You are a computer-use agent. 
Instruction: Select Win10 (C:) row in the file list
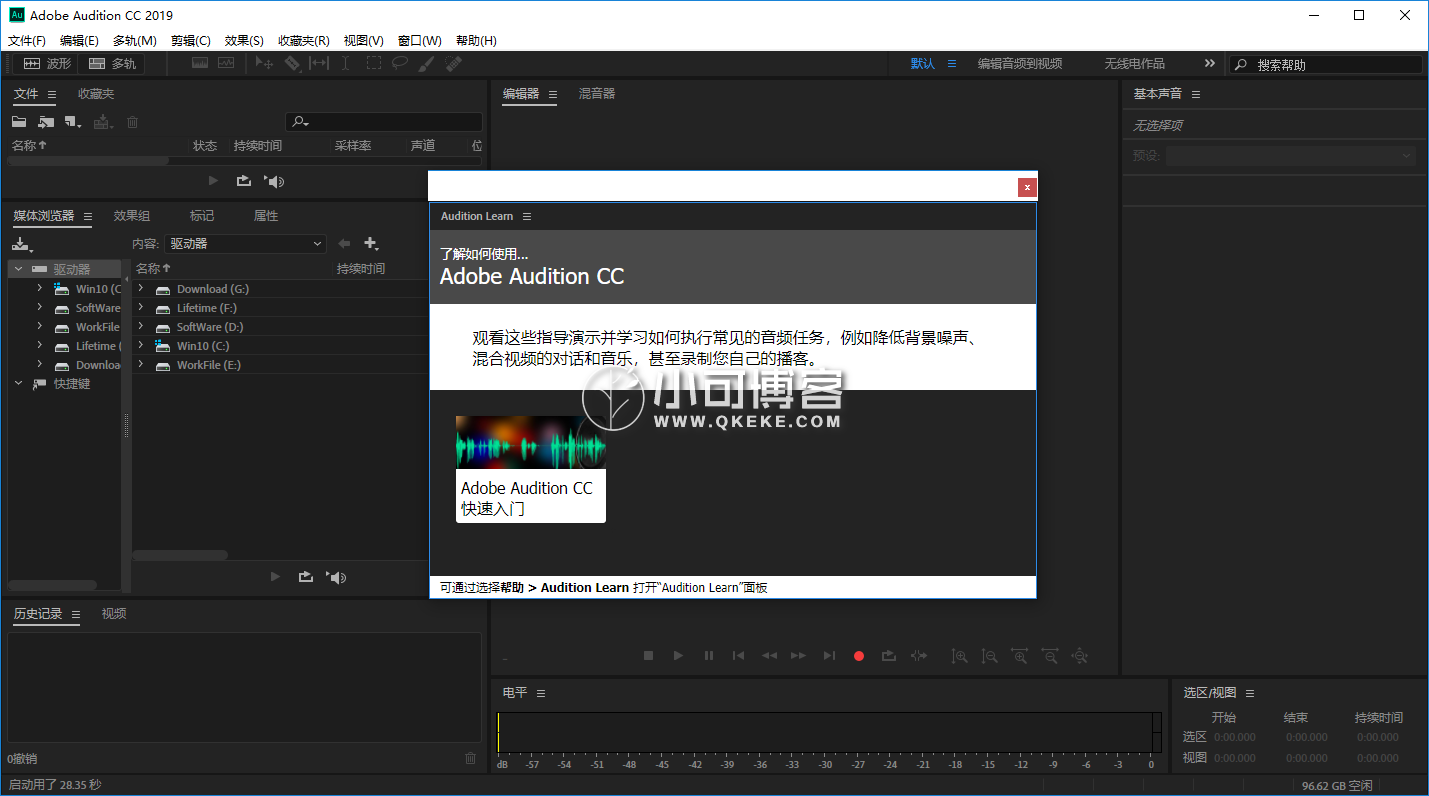coord(280,346)
